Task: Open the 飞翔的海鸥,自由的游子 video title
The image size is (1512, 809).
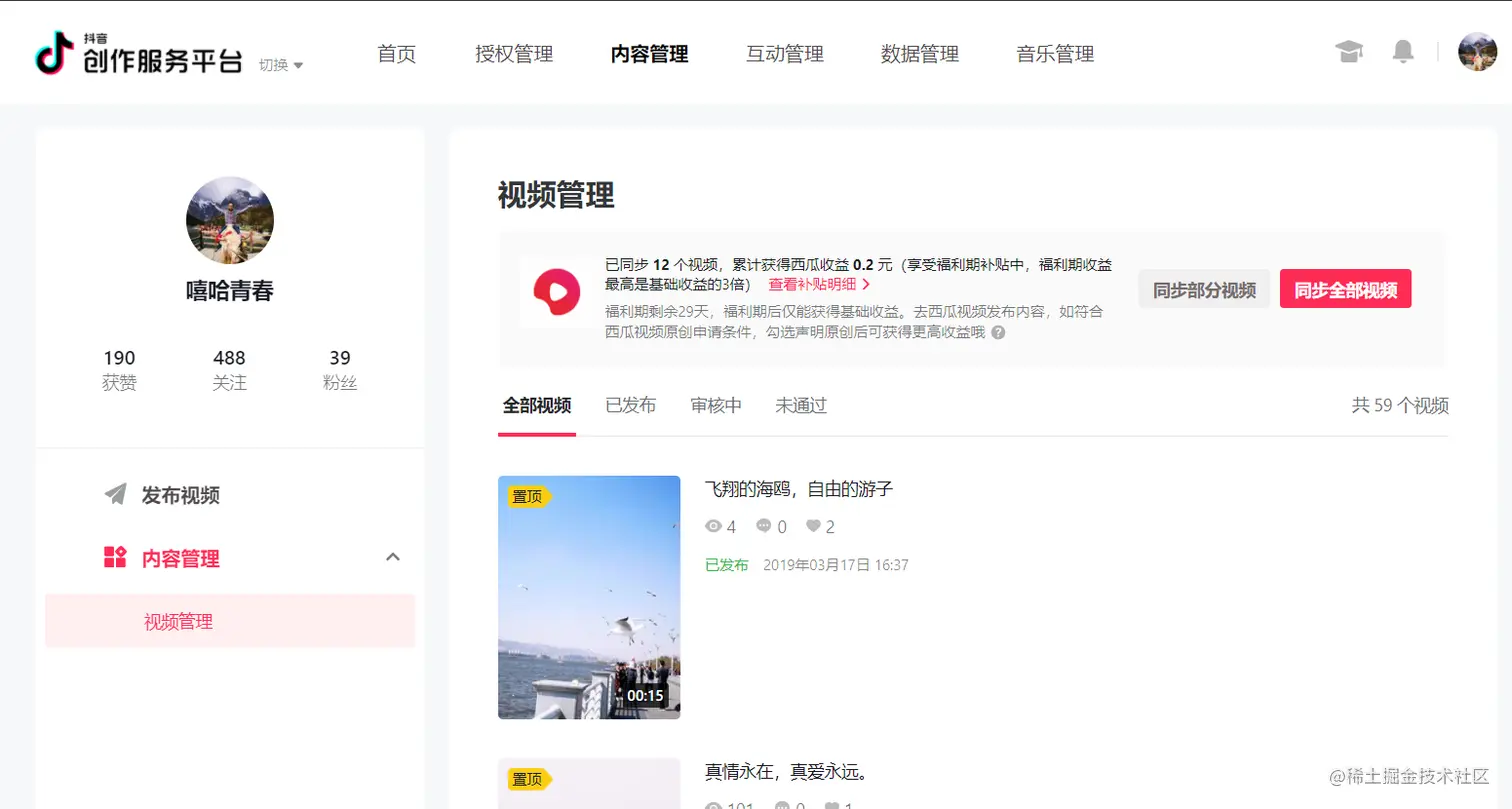Action: point(798,489)
